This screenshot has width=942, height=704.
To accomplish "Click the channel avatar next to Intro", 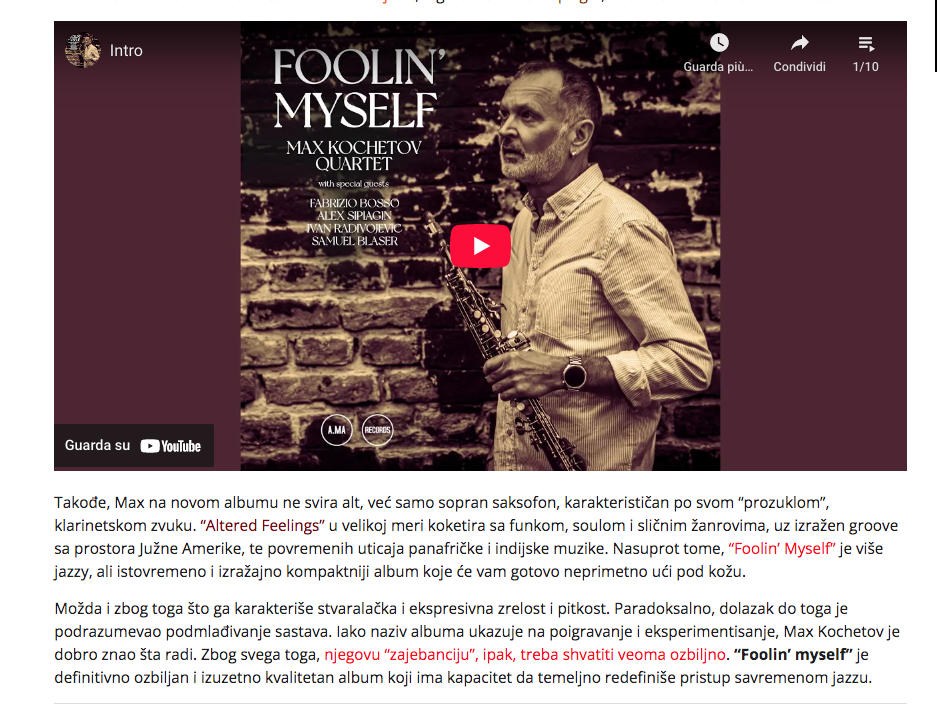I will [82, 50].
